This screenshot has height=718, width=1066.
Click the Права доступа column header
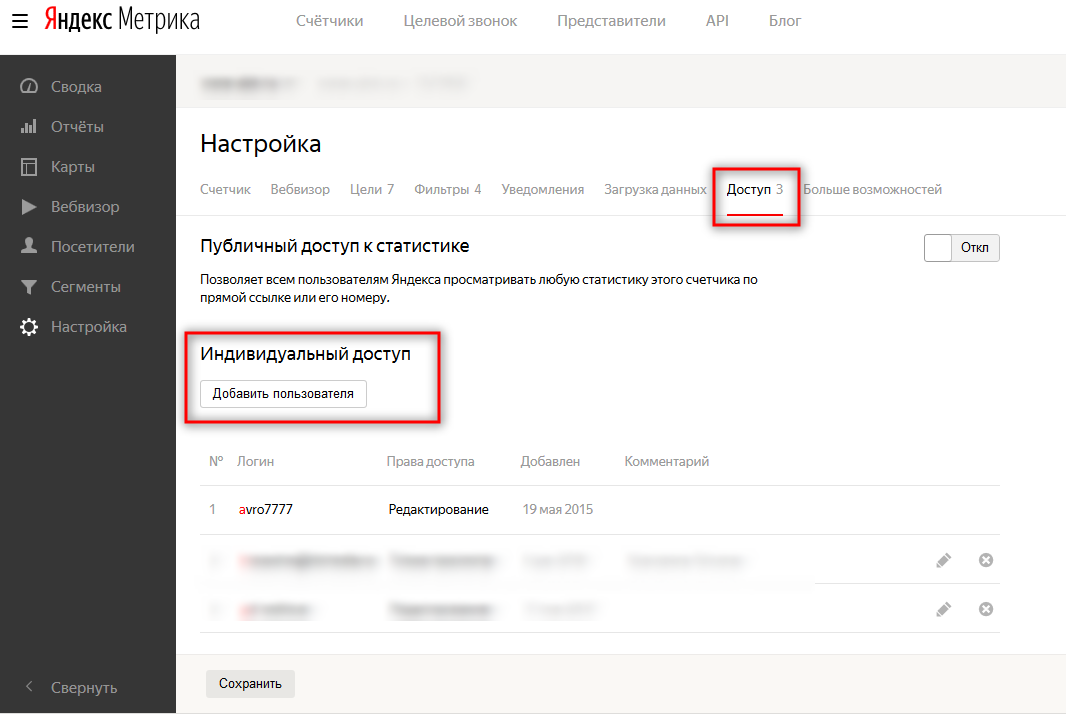430,462
